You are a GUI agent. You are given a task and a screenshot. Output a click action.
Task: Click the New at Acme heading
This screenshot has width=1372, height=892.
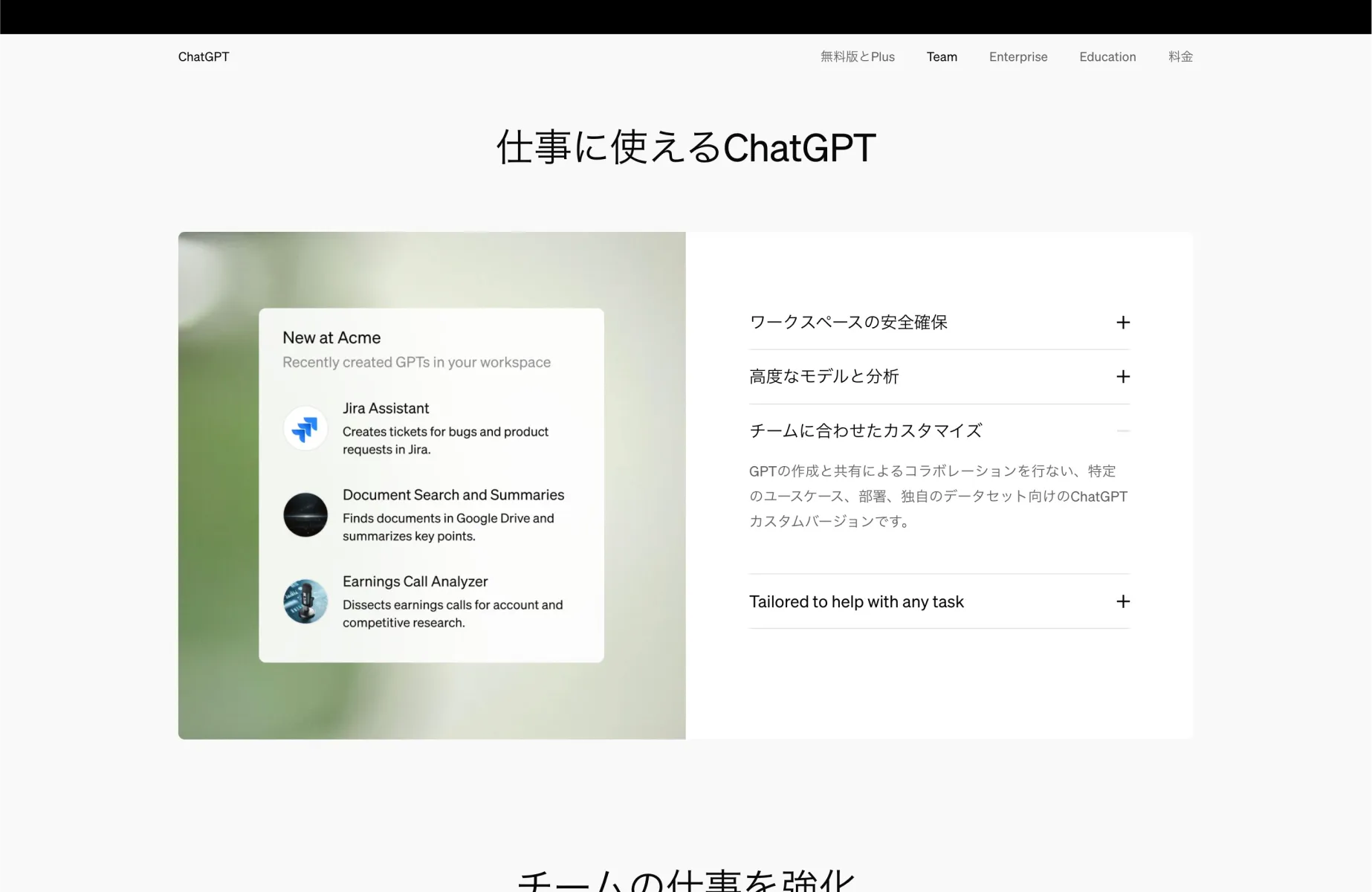(331, 337)
